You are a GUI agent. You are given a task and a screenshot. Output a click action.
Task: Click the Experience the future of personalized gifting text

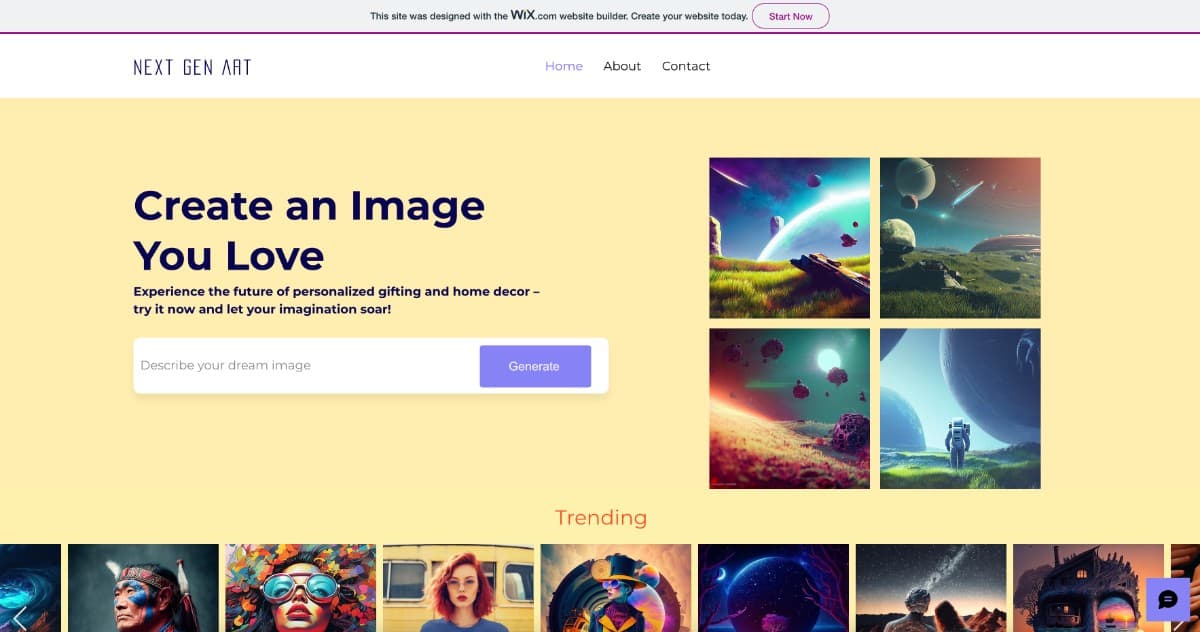coord(336,301)
